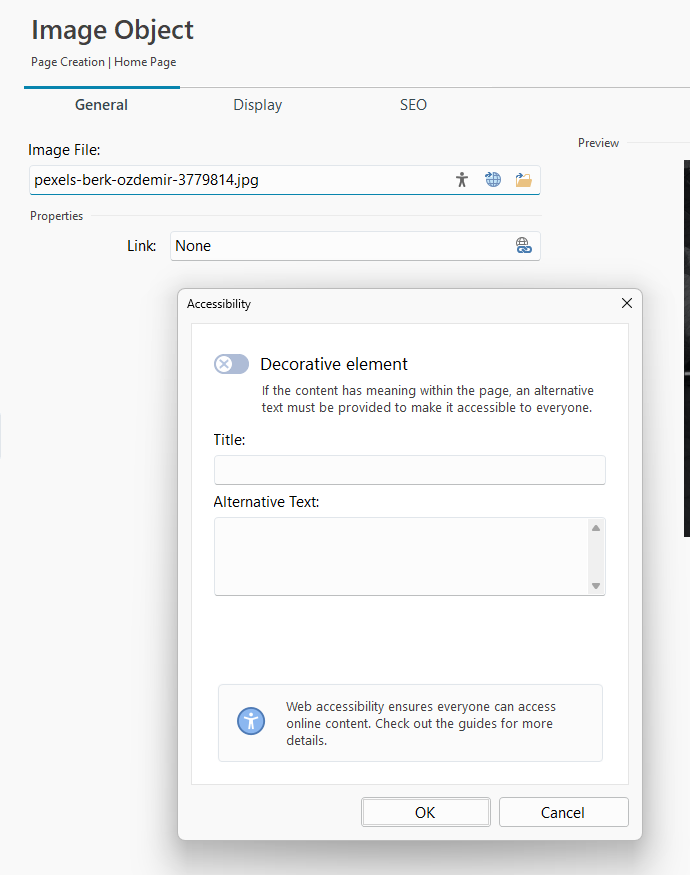Enable the Decorative element toggle
Viewport: 690px width, 875px height.
coord(231,364)
